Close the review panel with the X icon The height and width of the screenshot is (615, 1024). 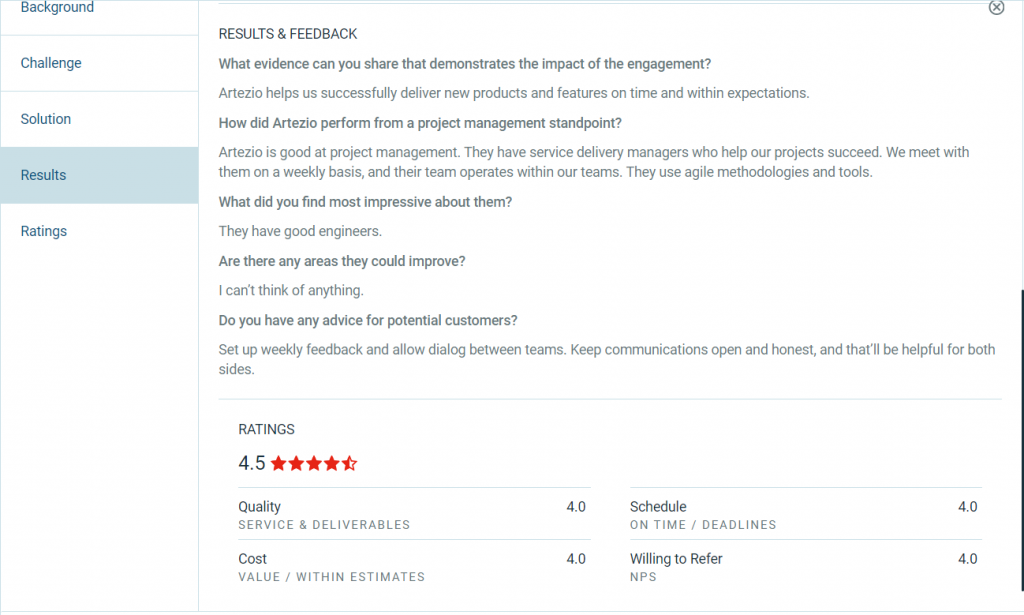(x=996, y=8)
